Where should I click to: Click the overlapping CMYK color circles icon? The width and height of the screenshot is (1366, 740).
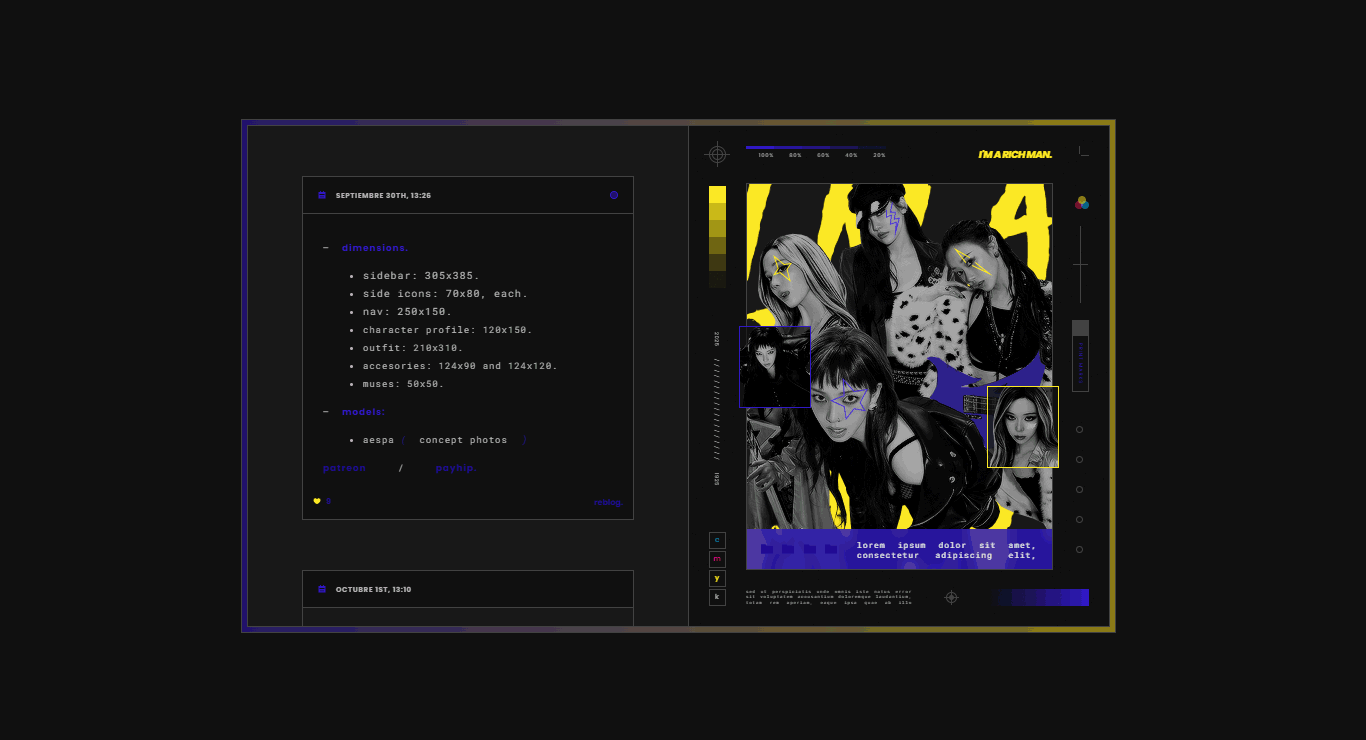(1081, 202)
